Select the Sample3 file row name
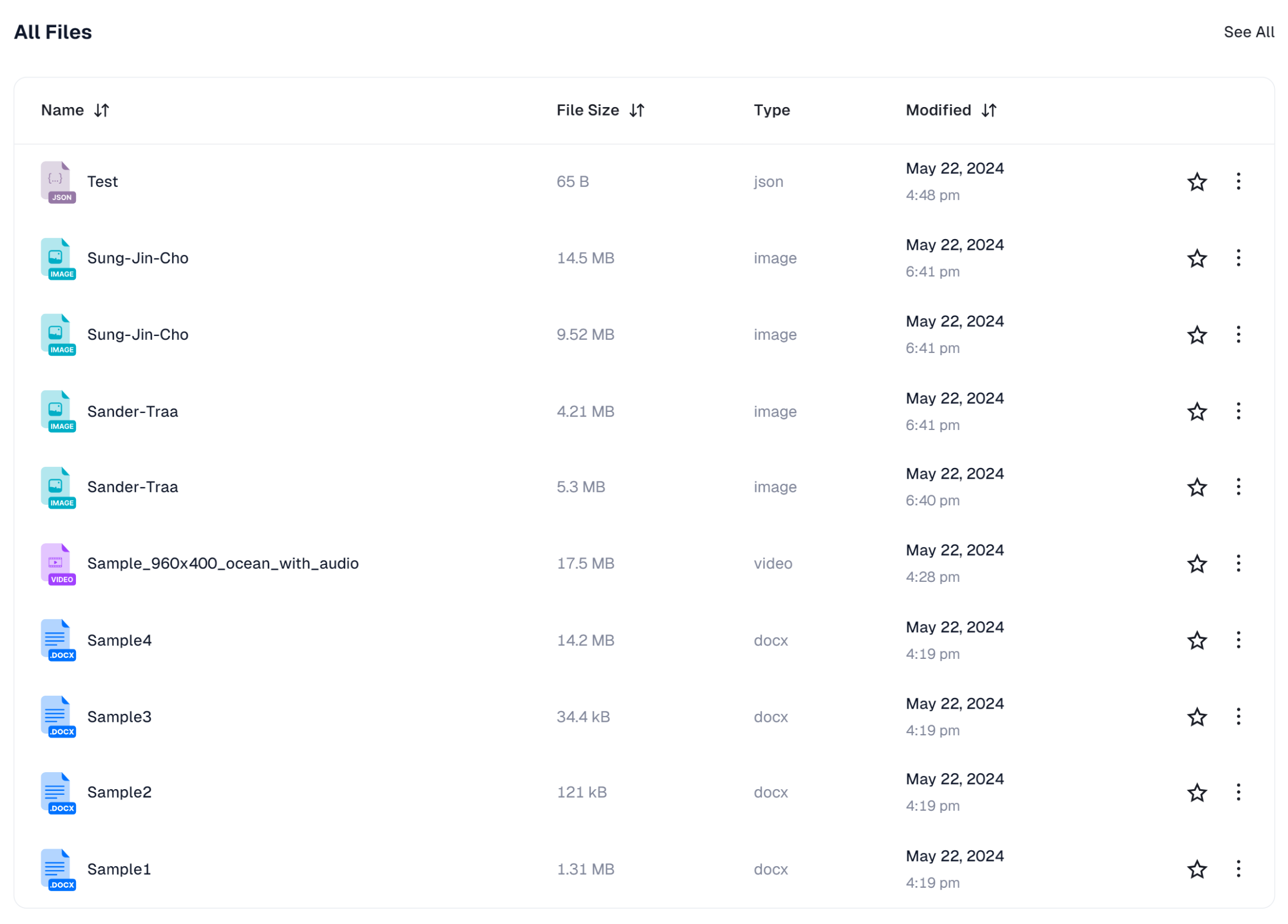The image size is (1288, 924). 119,717
